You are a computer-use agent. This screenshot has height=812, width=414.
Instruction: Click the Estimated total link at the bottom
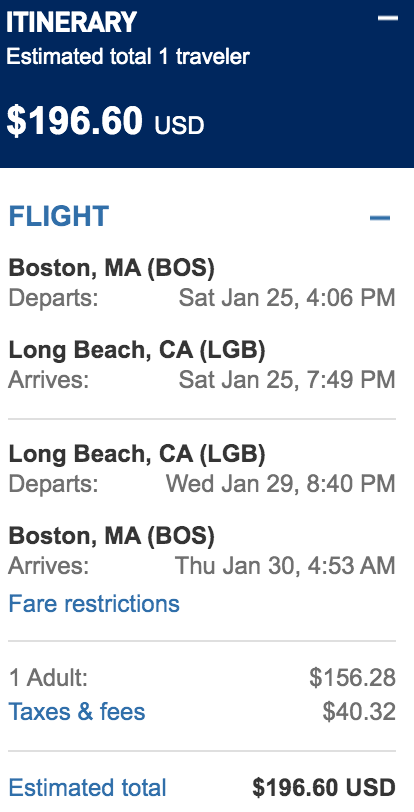point(88,788)
